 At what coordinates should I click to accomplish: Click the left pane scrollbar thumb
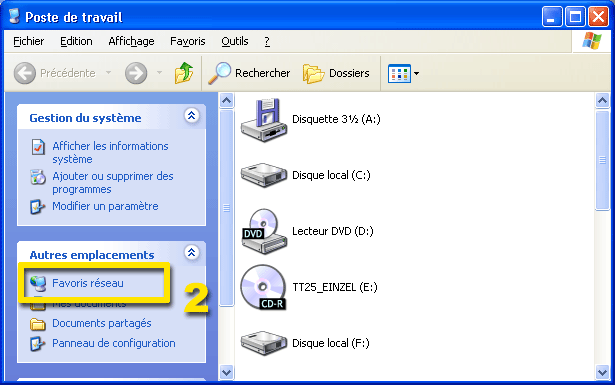[x=226, y=208]
